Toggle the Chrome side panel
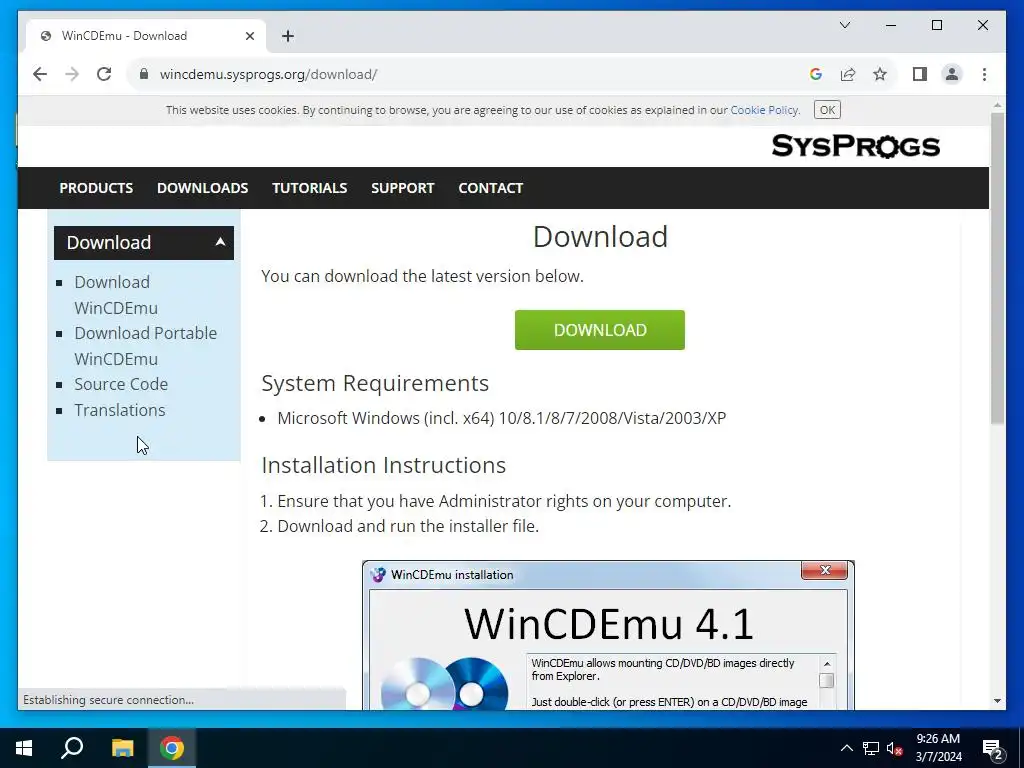The height and width of the screenshot is (768, 1024). coord(920,74)
